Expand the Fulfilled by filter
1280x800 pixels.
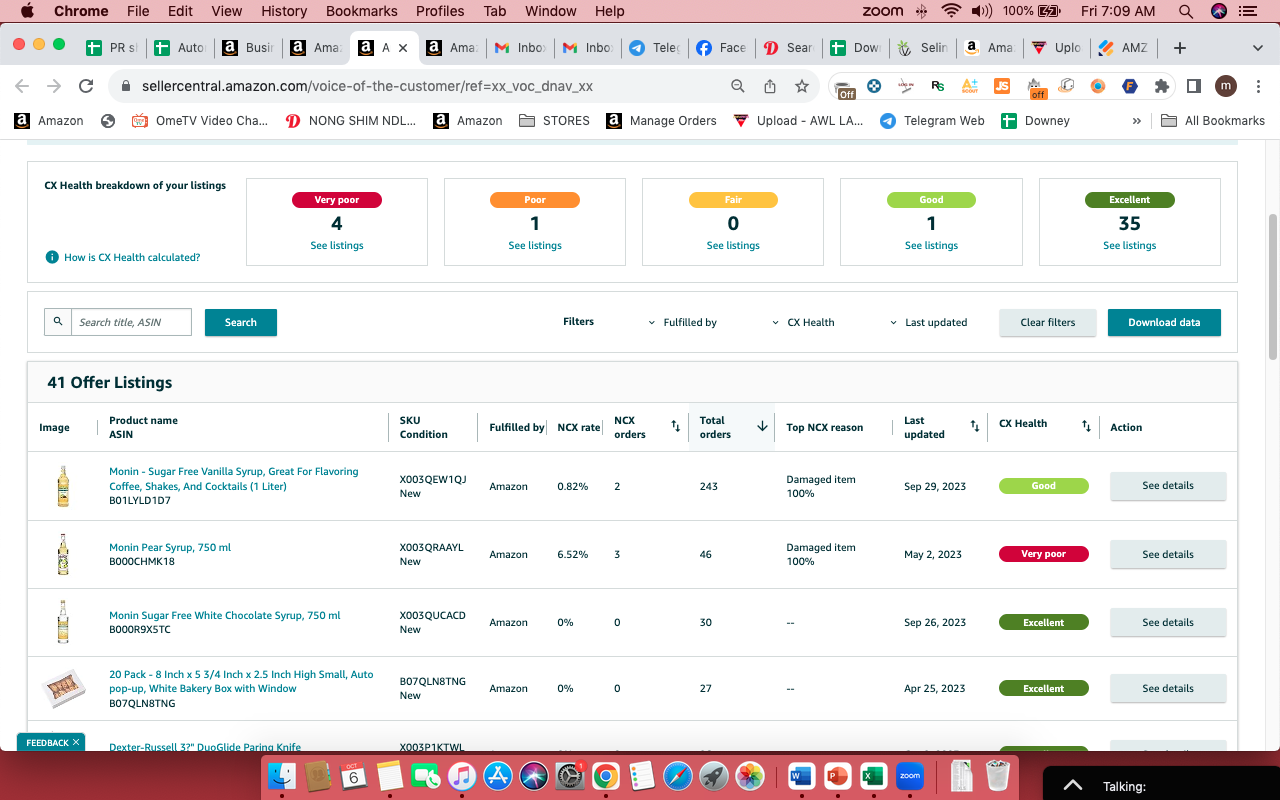684,323
